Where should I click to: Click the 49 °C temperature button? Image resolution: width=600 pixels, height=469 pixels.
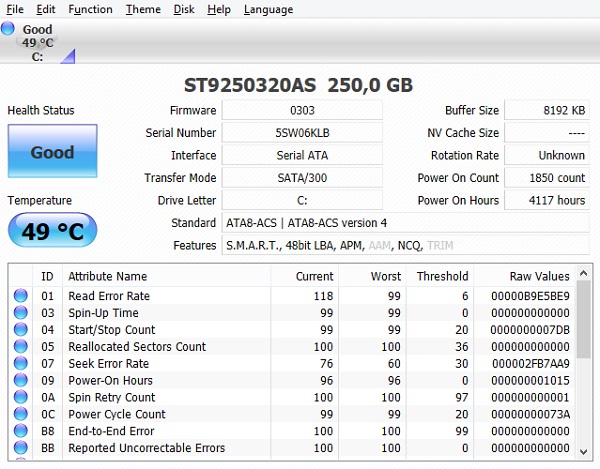(x=52, y=230)
